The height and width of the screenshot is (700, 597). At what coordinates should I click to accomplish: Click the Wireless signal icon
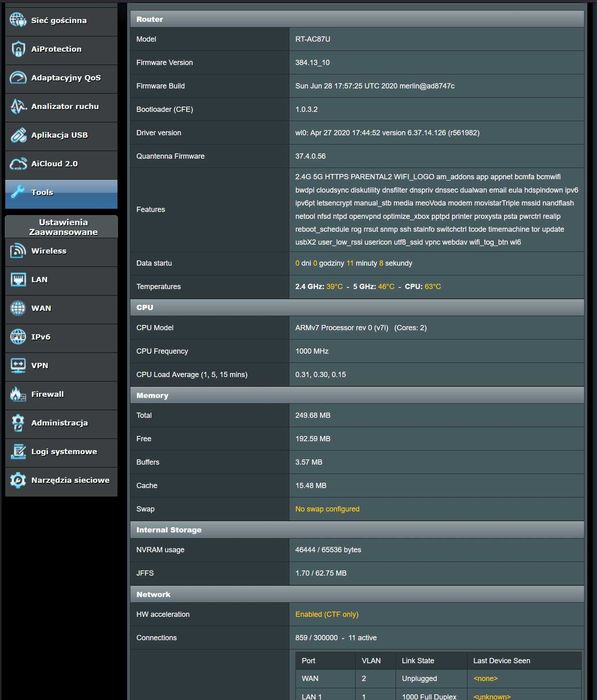pyautogui.click(x=18, y=251)
